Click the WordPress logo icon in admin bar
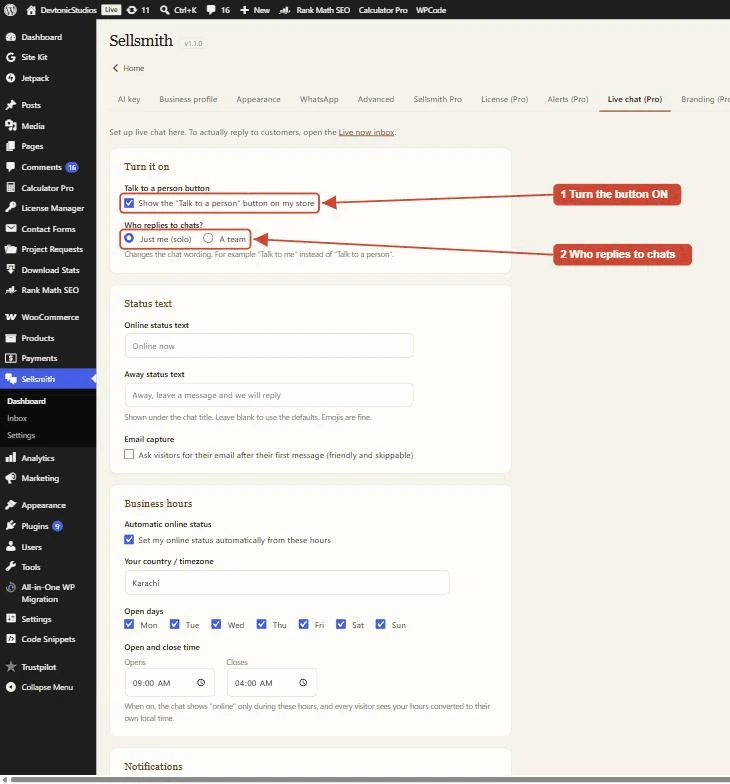The image size is (730, 784). point(10,10)
